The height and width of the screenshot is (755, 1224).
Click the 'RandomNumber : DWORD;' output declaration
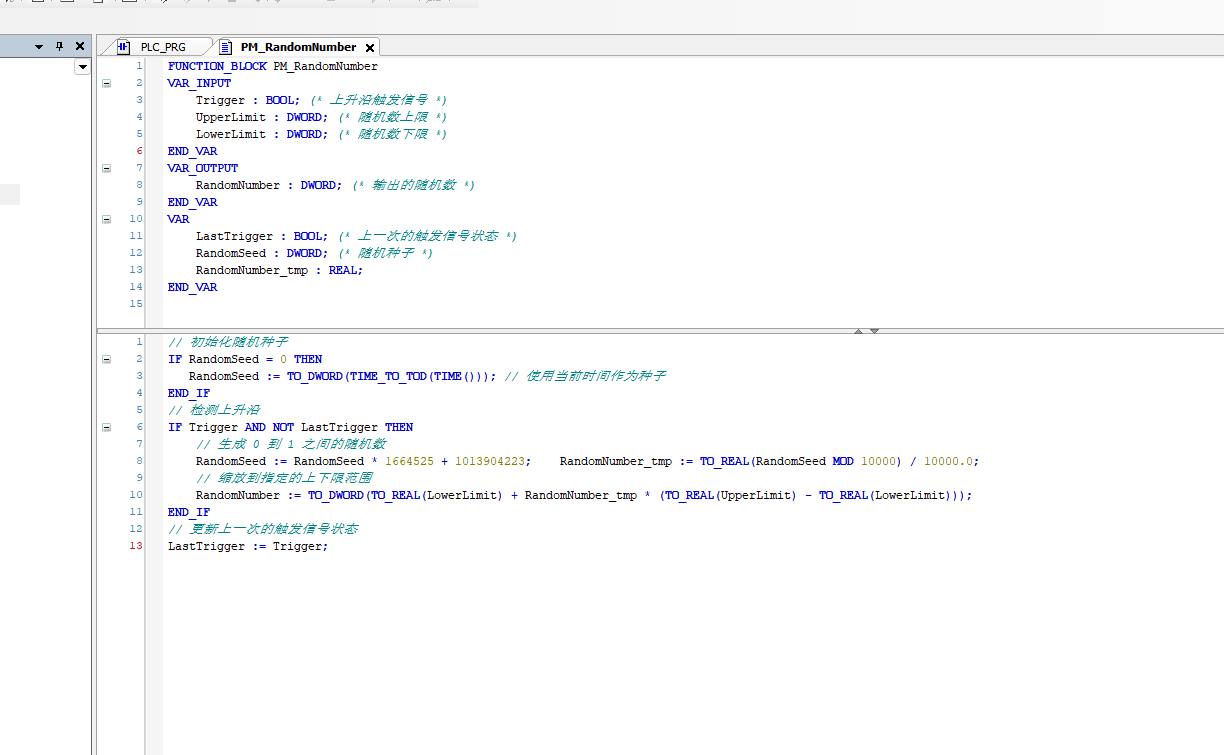point(267,185)
